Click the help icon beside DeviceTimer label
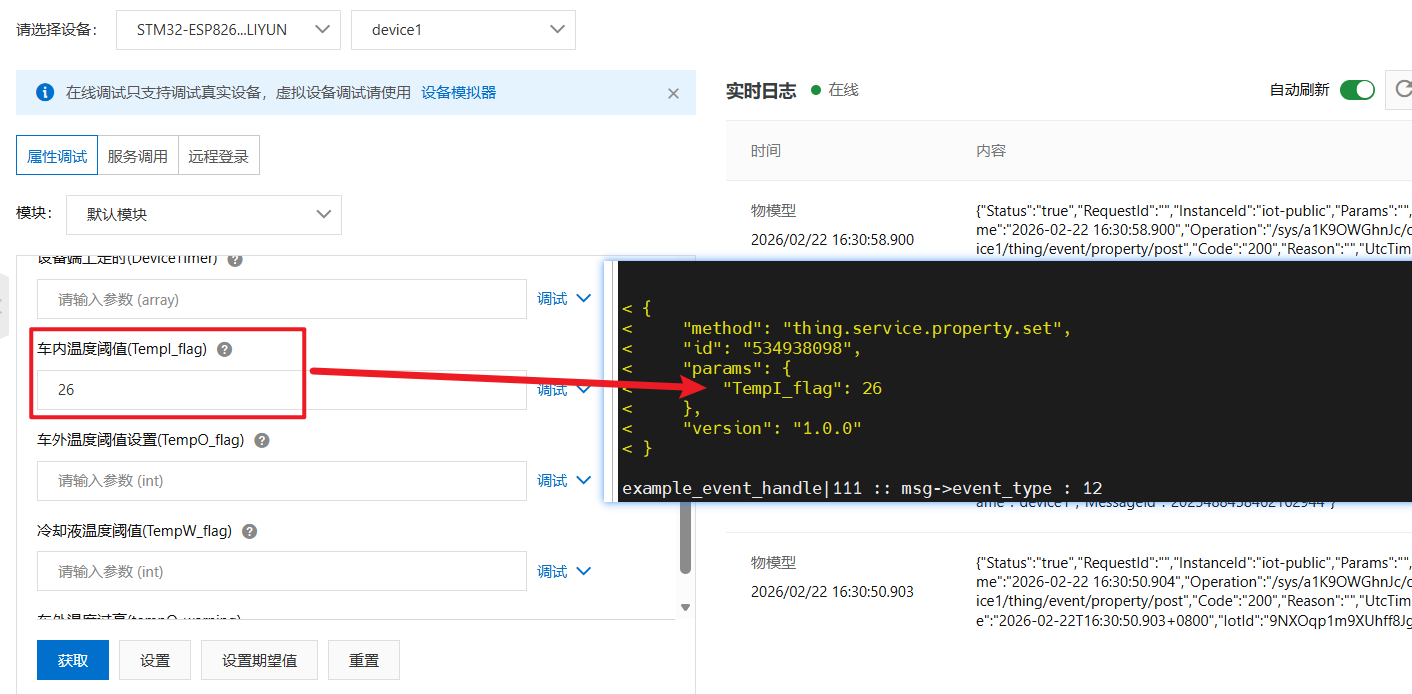Viewport: 1412px width, 694px height. click(235, 259)
